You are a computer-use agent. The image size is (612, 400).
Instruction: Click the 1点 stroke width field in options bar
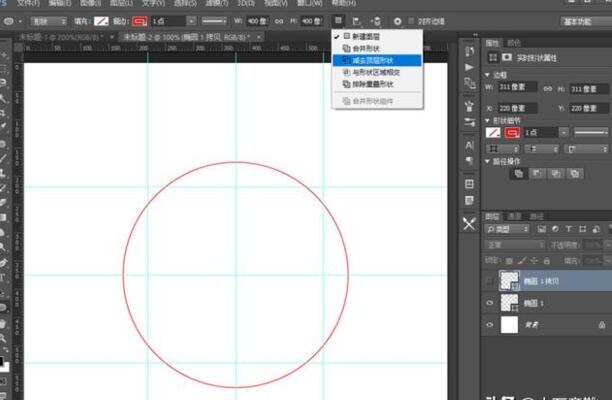coord(168,21)
